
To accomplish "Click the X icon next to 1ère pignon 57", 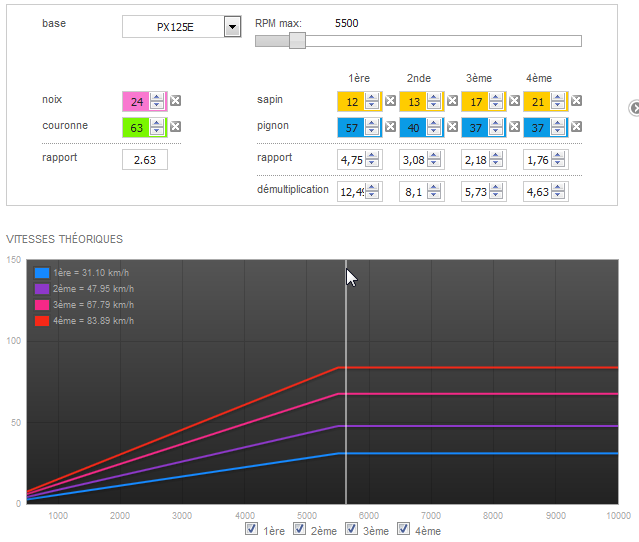I will (x=390, y=127).
